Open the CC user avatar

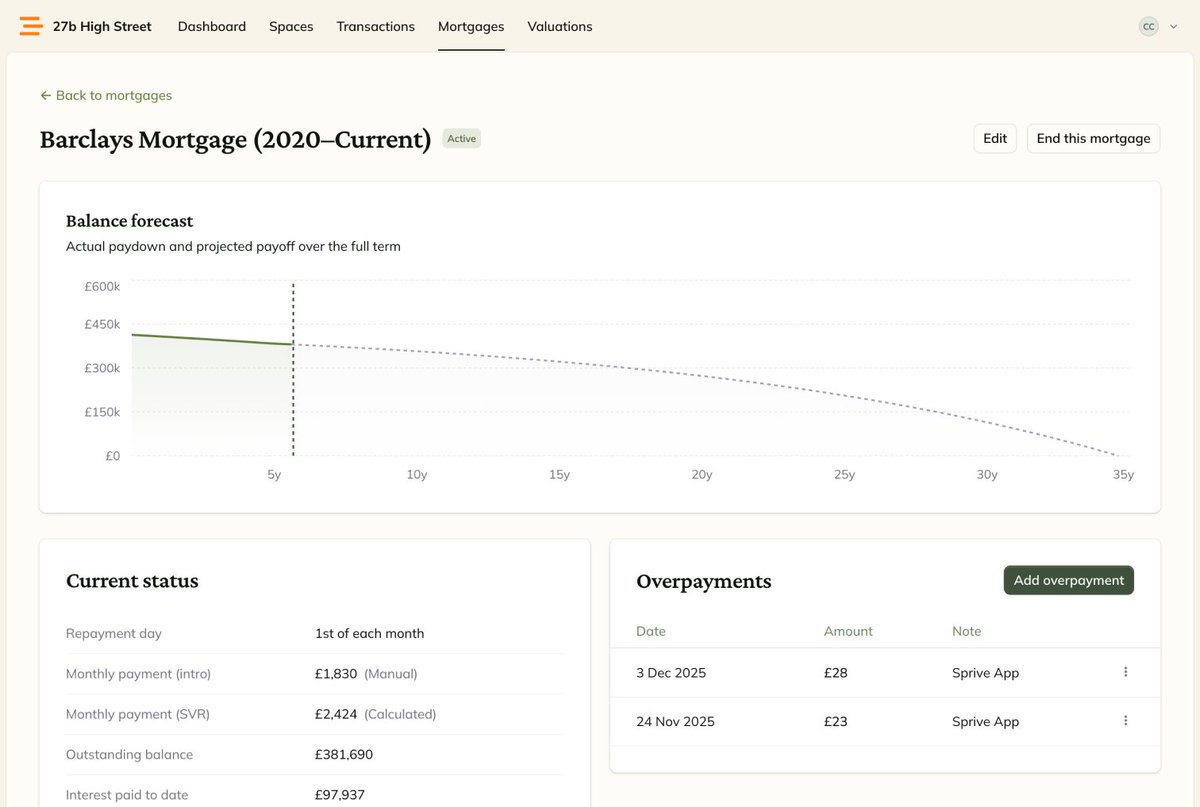(x=1149, y=27)
